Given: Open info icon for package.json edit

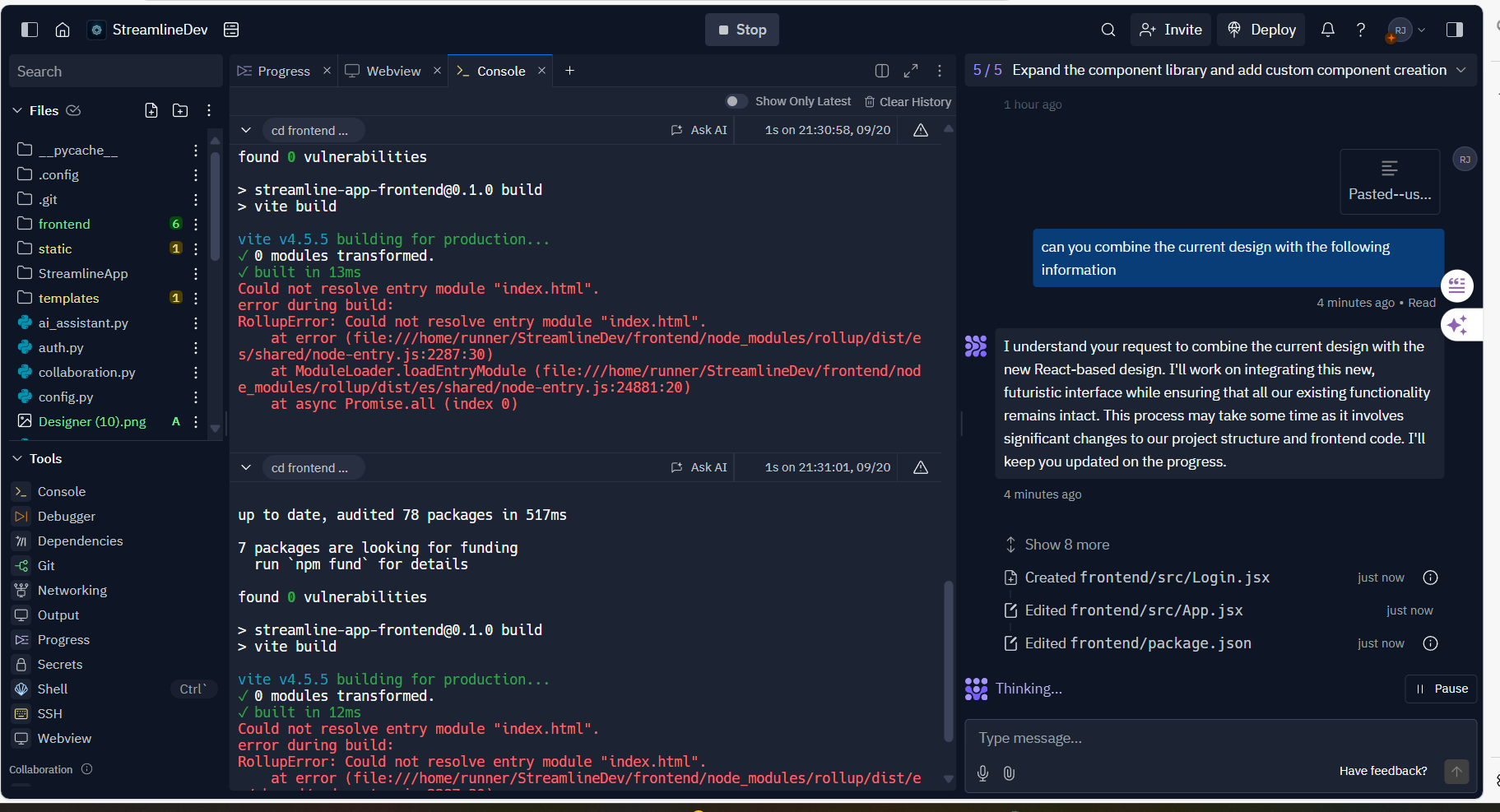Looking at the screenshot, I should 1430,643.
